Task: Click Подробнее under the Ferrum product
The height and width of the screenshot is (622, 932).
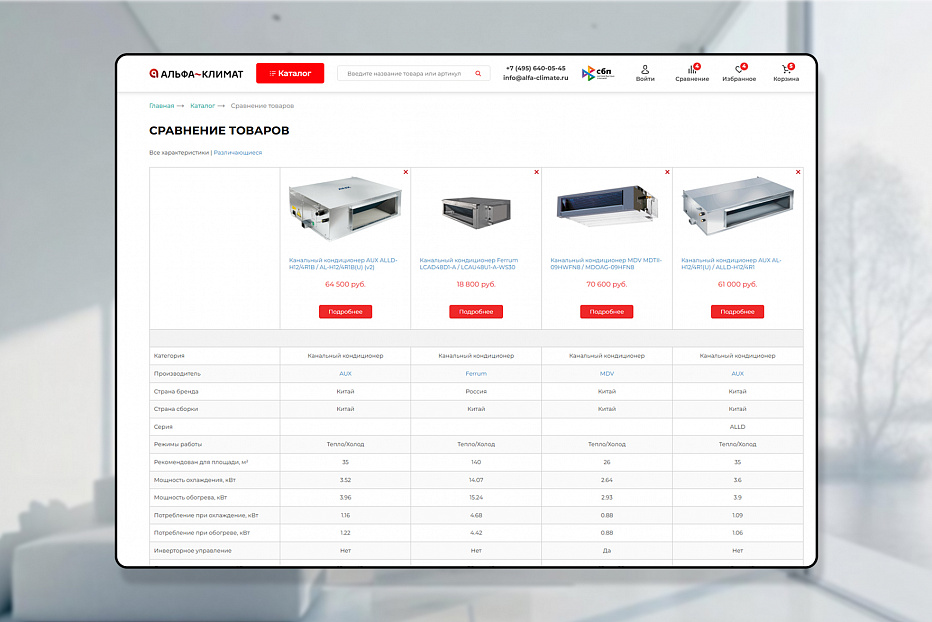Action: tap(476, 312)
